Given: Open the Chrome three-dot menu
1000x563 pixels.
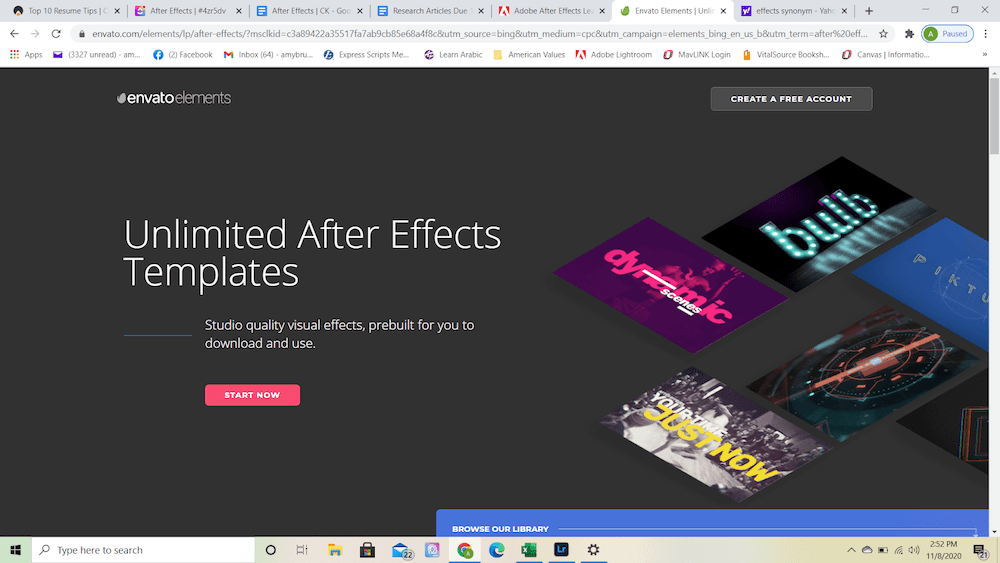Looking at the screenshot, I should (985, 34).
